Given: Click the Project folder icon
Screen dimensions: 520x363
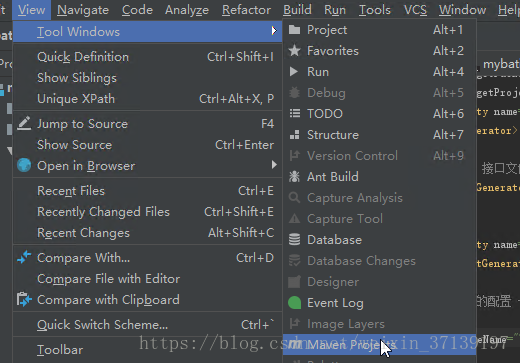Looking at the screenshot, I should click(x=294, y=30).
